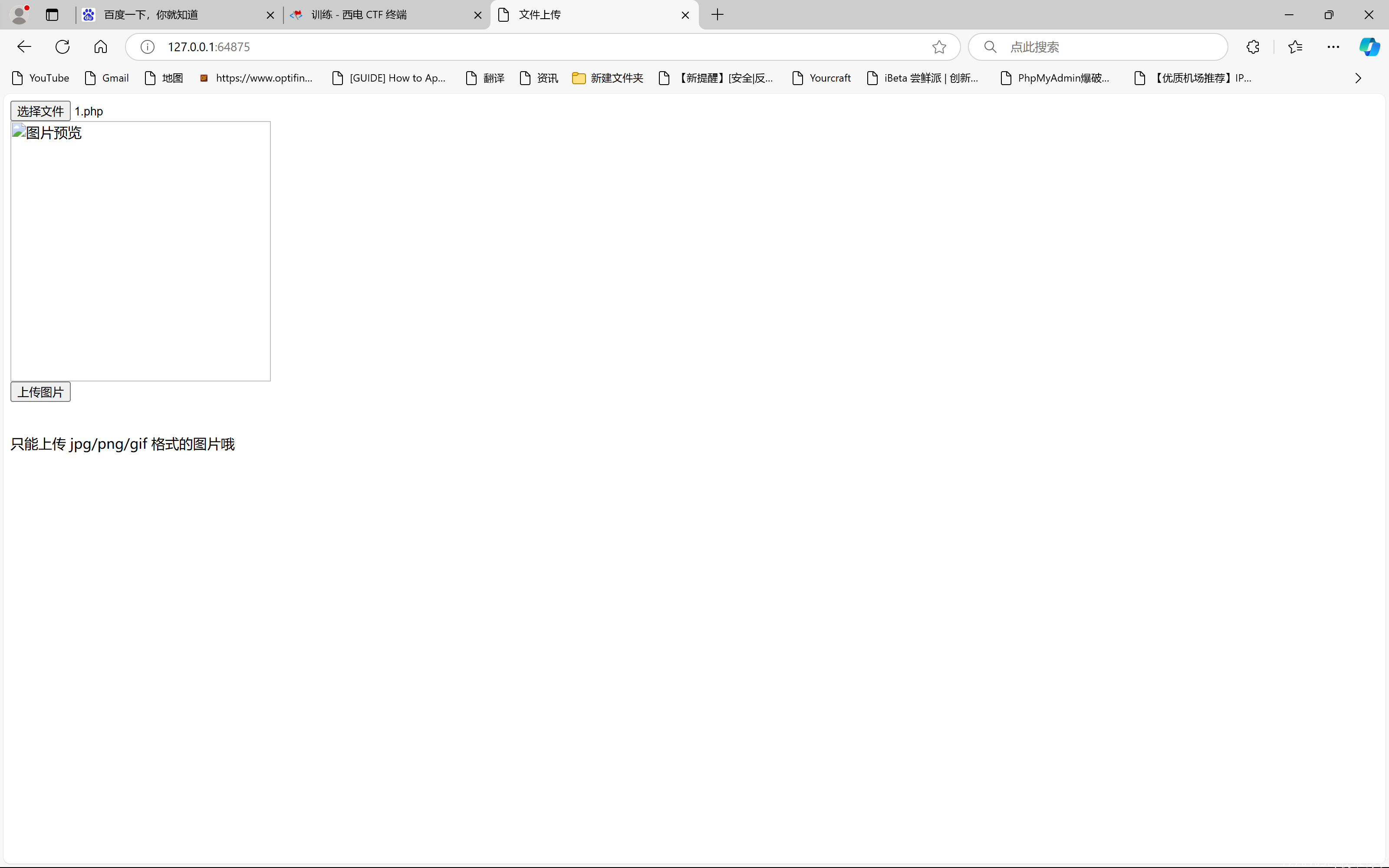This screenshot has width=1389, height=868.
Task: Go to the home page
Action: [100, 47]
